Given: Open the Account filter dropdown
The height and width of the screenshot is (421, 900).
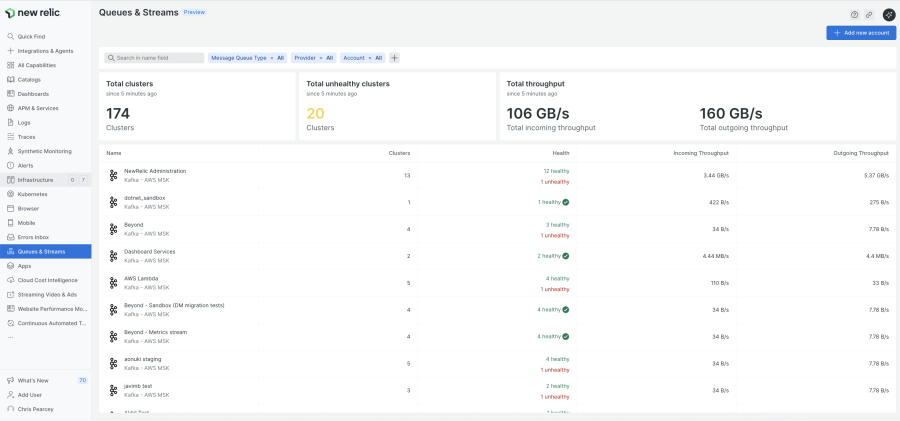Looking at the screenshot, I should click(362, 58).
